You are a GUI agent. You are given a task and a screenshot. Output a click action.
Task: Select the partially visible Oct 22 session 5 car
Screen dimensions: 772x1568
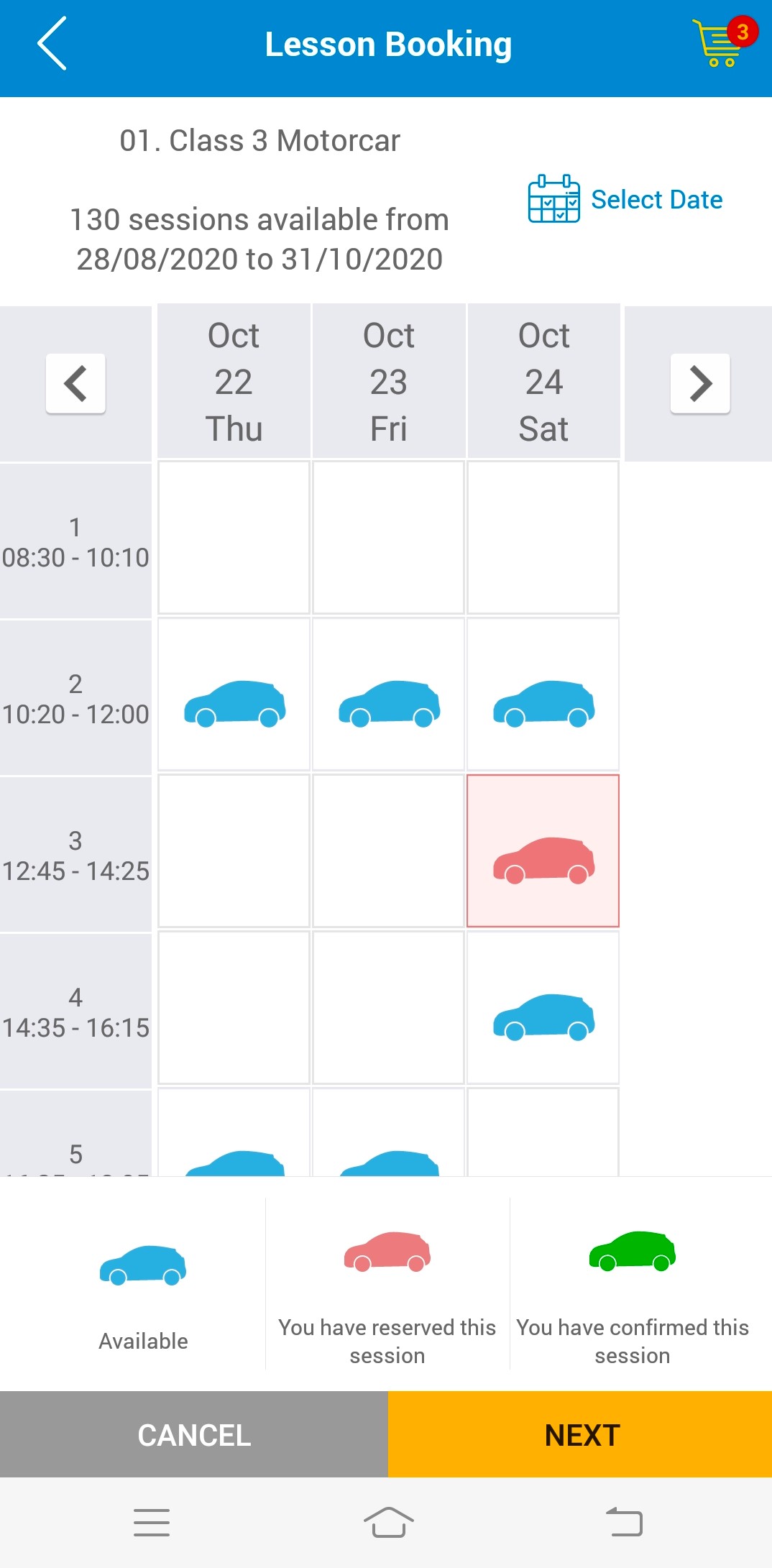point(234,1161)
